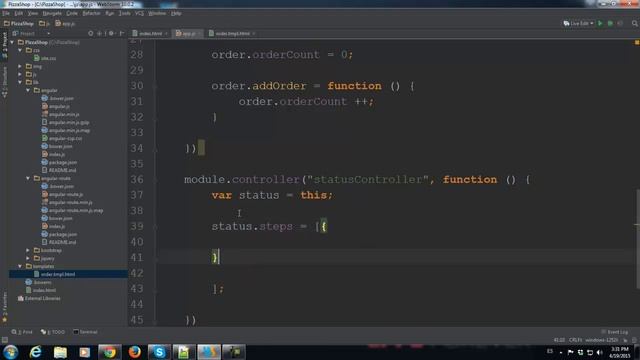
Task: Run the app with the green play icon
Action: pos(600,24)
